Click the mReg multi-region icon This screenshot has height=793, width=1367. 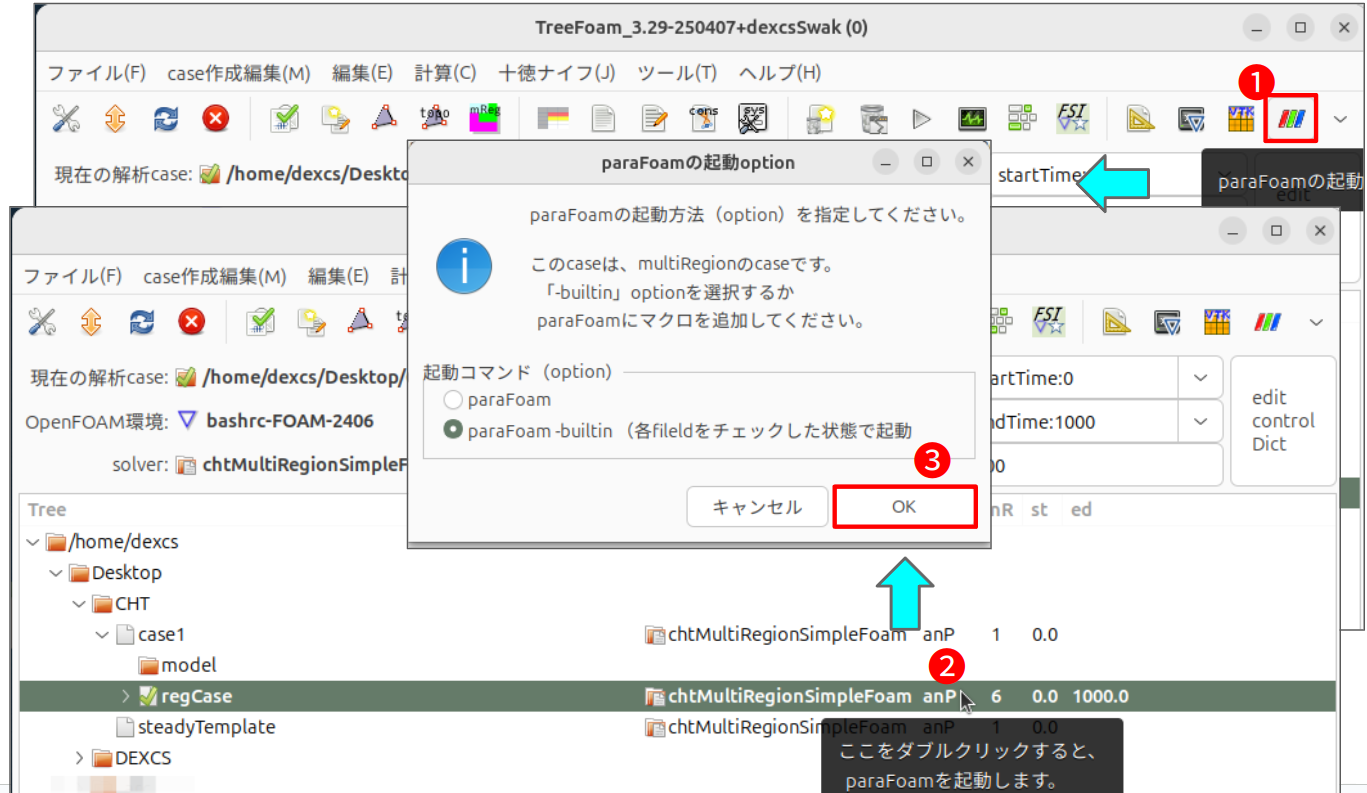[484, 120]
